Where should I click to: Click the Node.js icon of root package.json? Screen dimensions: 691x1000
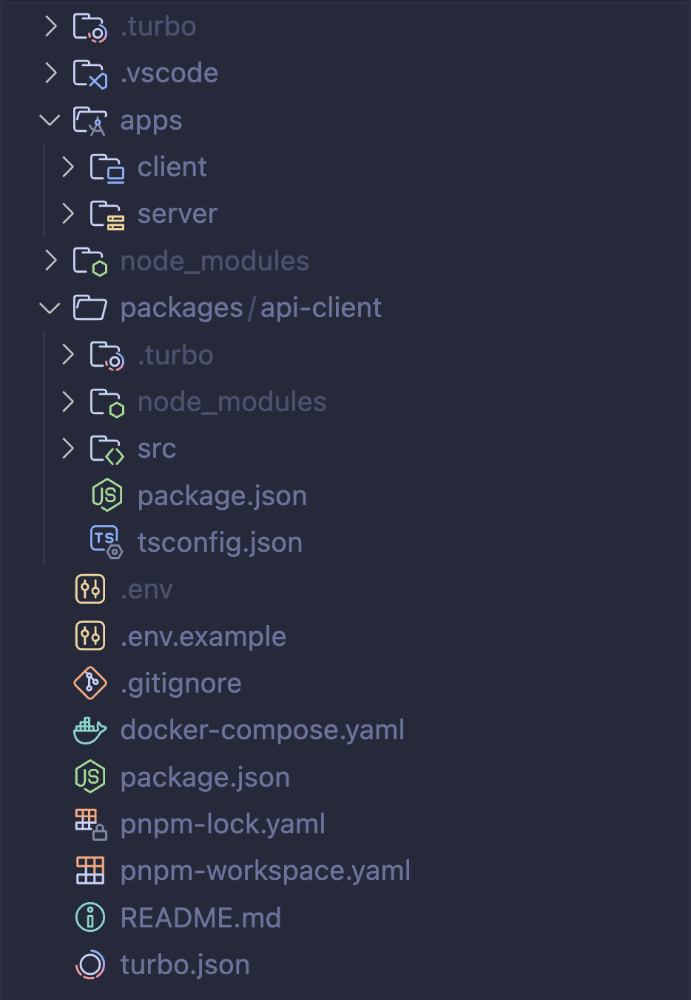(x=90, y=777)
